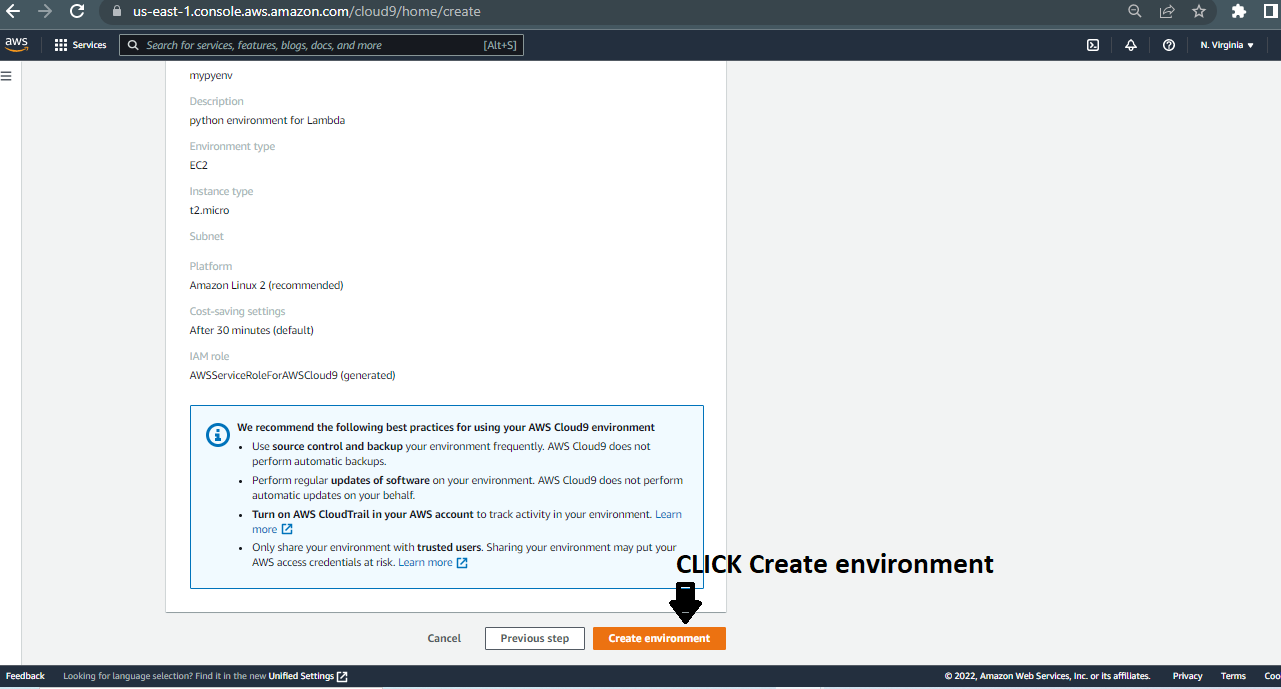Click the browser back arrow
Screen dimensions: 1281x689
[13, 12]
